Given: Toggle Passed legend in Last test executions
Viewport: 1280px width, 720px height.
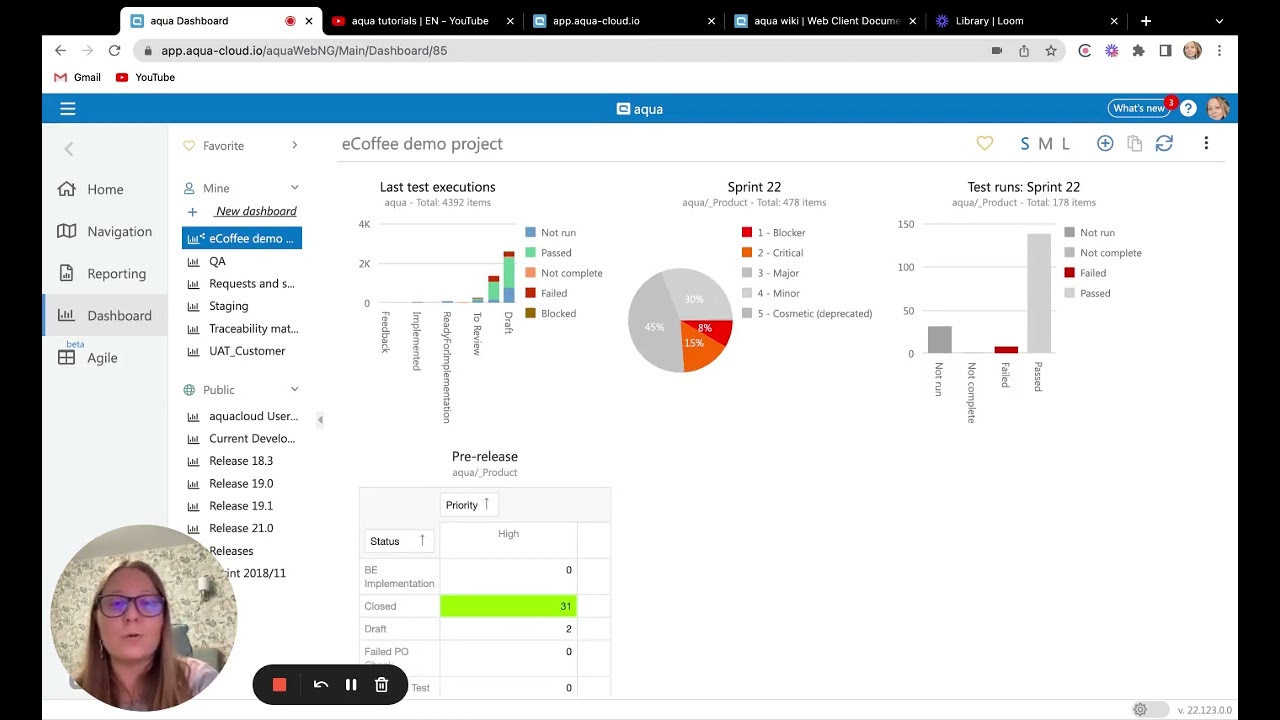Looking at the screenshot, I should click(549, 253).
